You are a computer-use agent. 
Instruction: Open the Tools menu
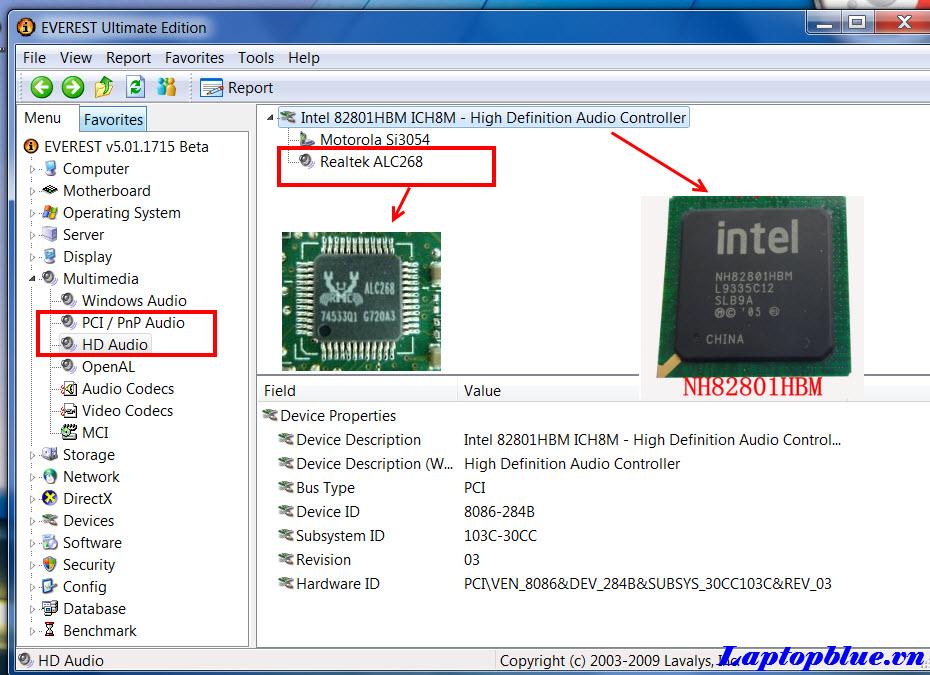point(256,58)
